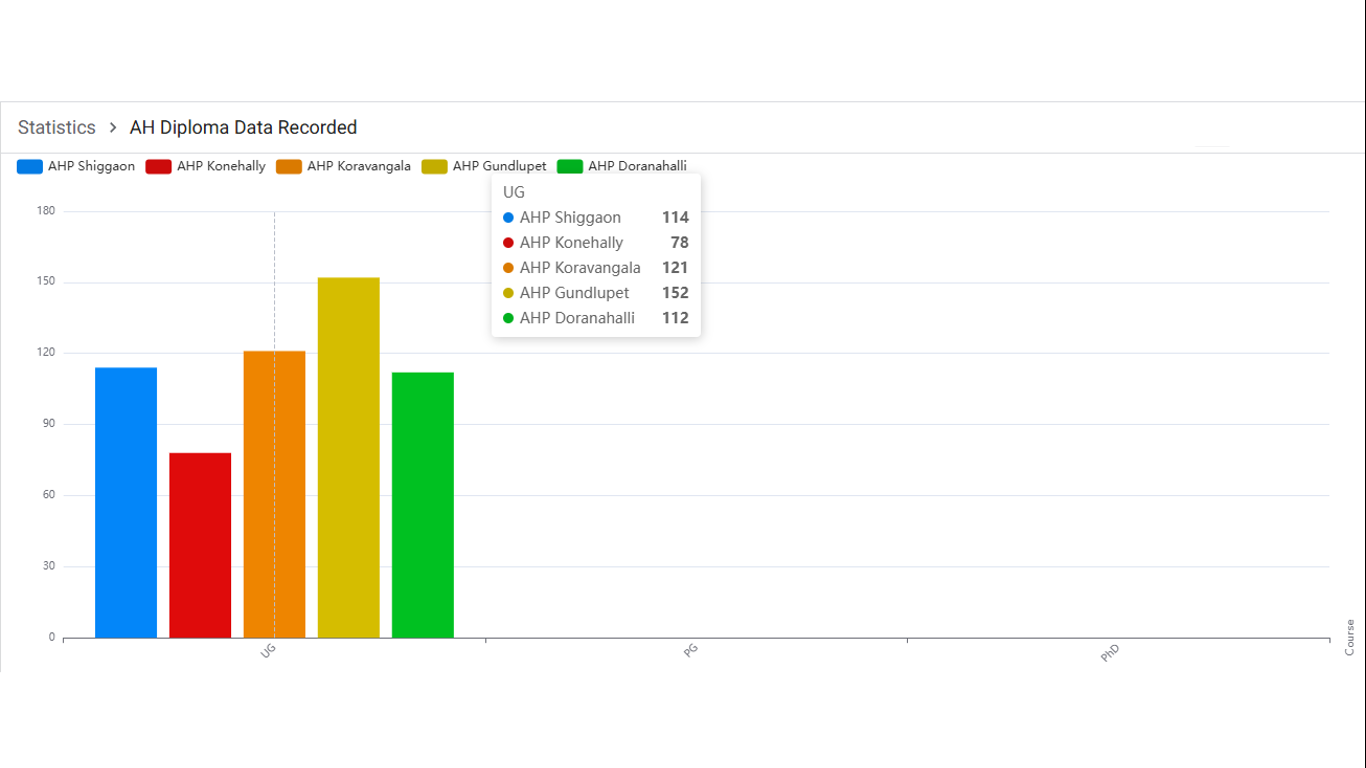Click AH Diploma Data Recorded breadcrumb title
This screenshot has width=1366, height=768.
pos(243,128)
